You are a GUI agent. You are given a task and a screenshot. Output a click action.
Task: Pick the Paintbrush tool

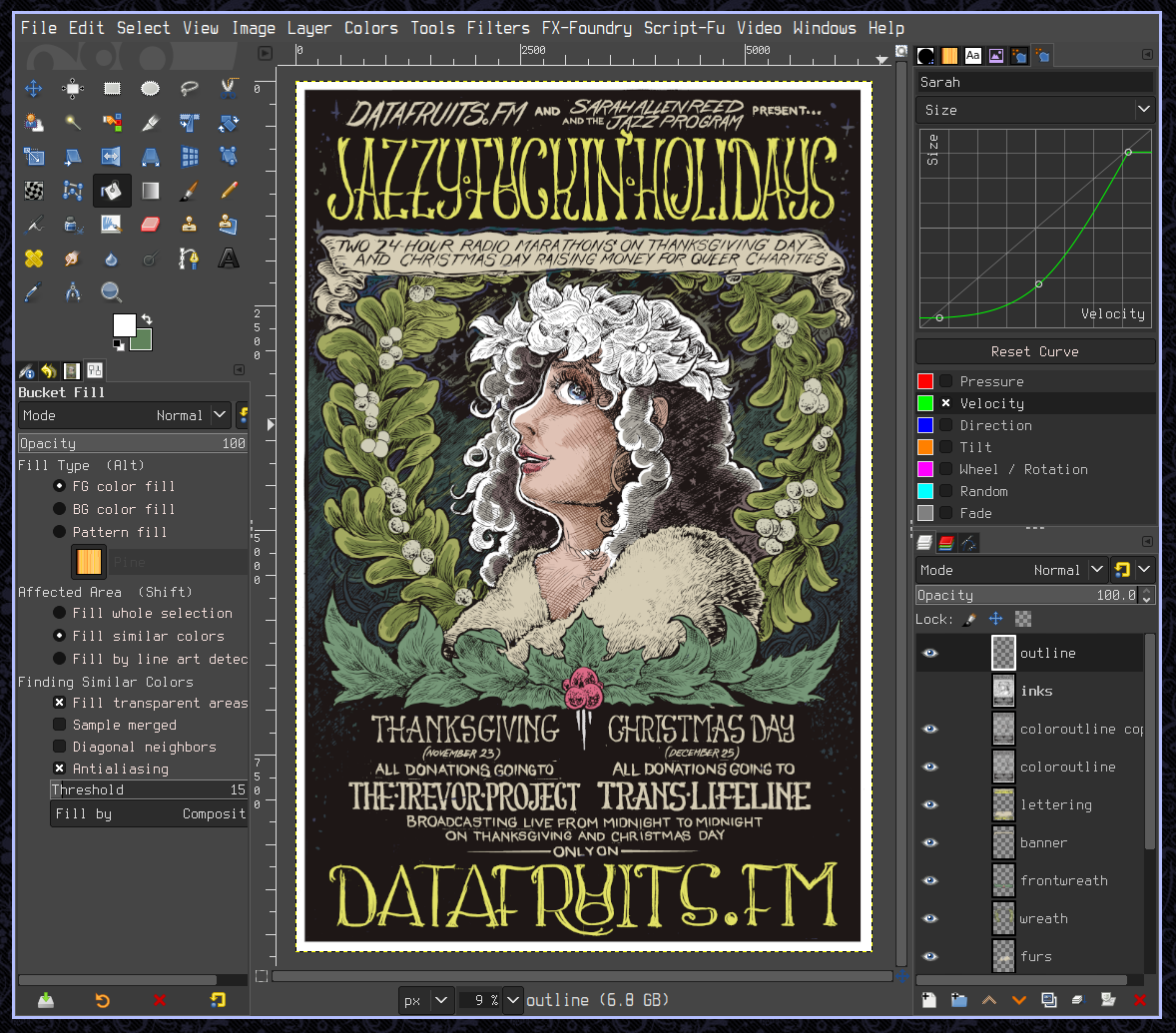190,190
